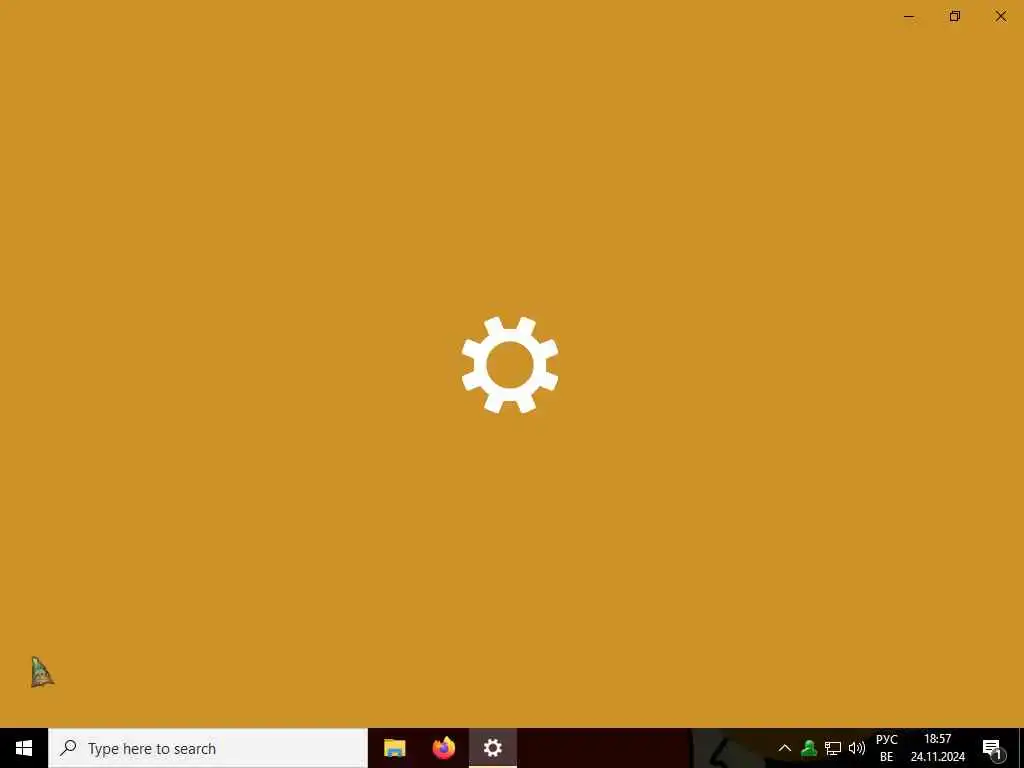
Task: Open the clock showing 18:57
Action: pos(937,748)
